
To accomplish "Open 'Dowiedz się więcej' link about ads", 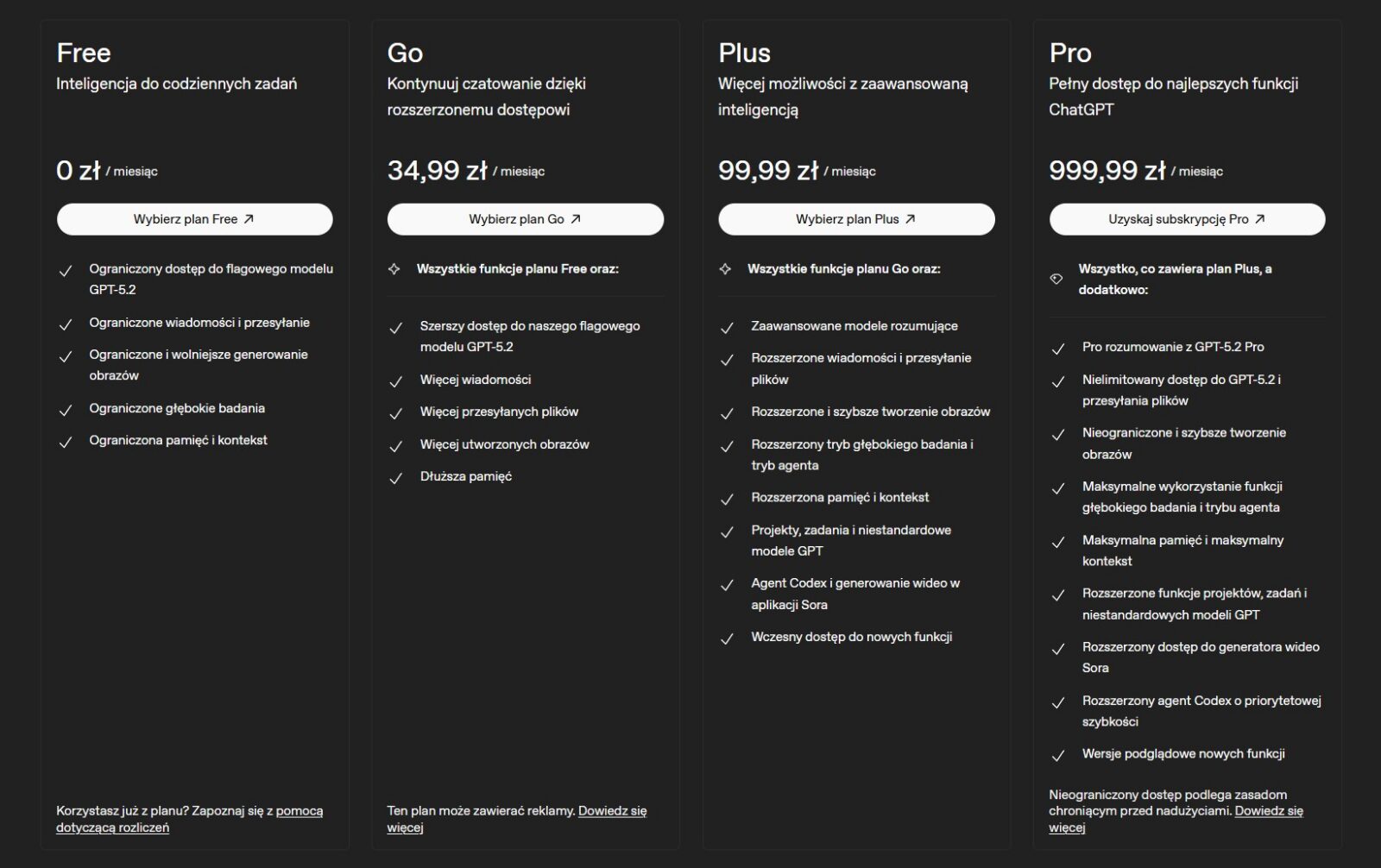I will pyautogui.click(x=612, y=811).
